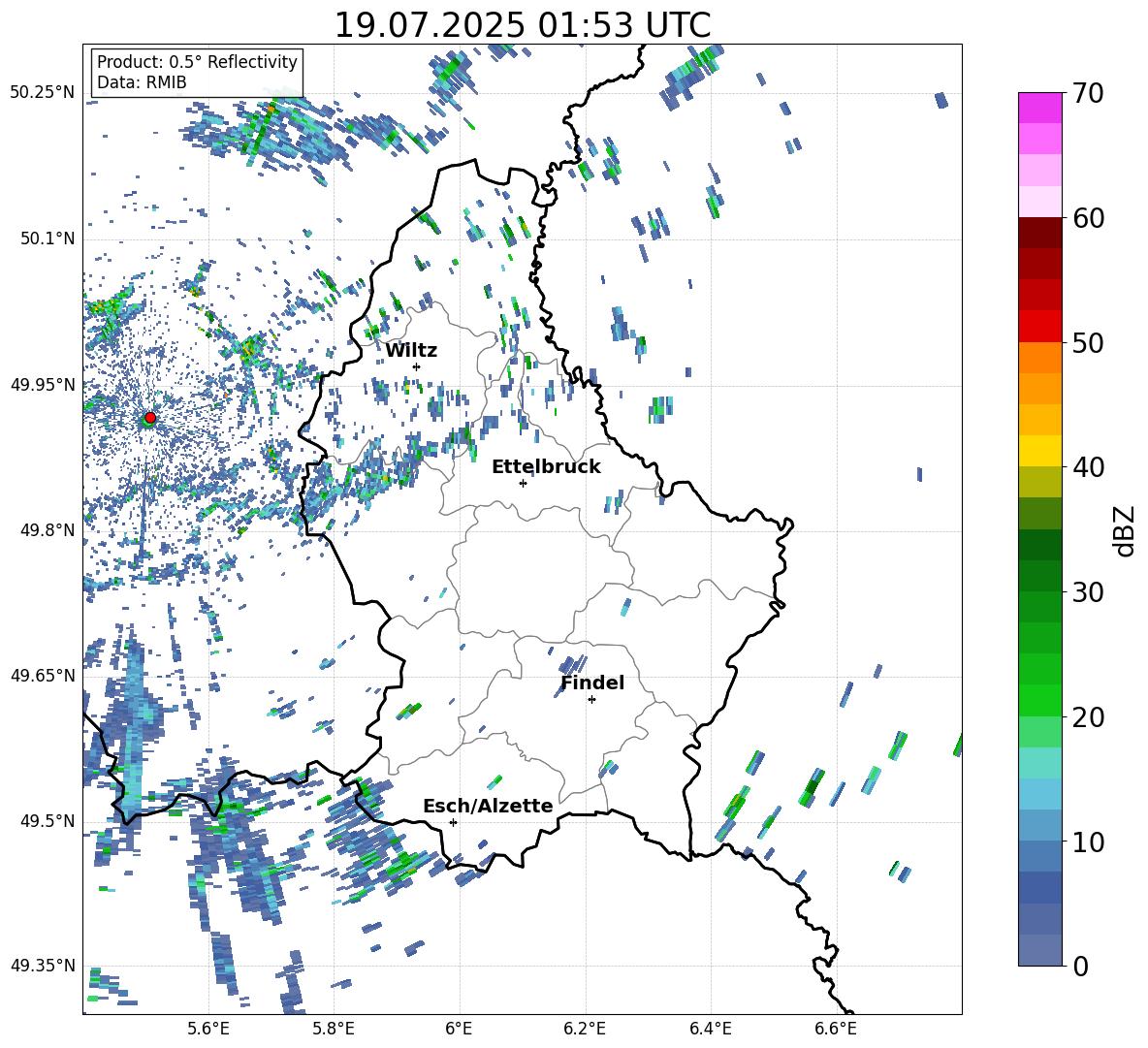1148x1048 pixels.
Task: Click the 5.8°E longitude label
Action: click(x=334, y=1029)
